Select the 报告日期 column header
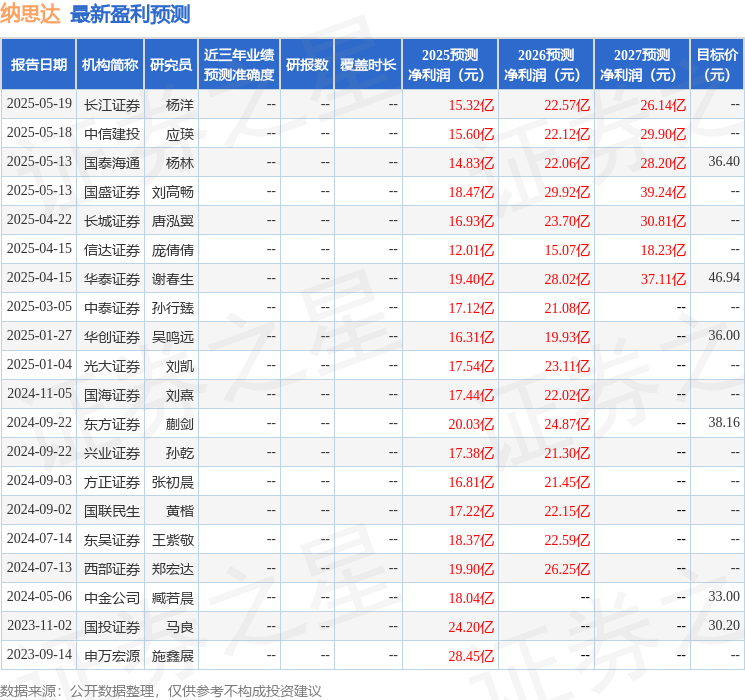This screenshot has width=745, height=700. [38, 64]
